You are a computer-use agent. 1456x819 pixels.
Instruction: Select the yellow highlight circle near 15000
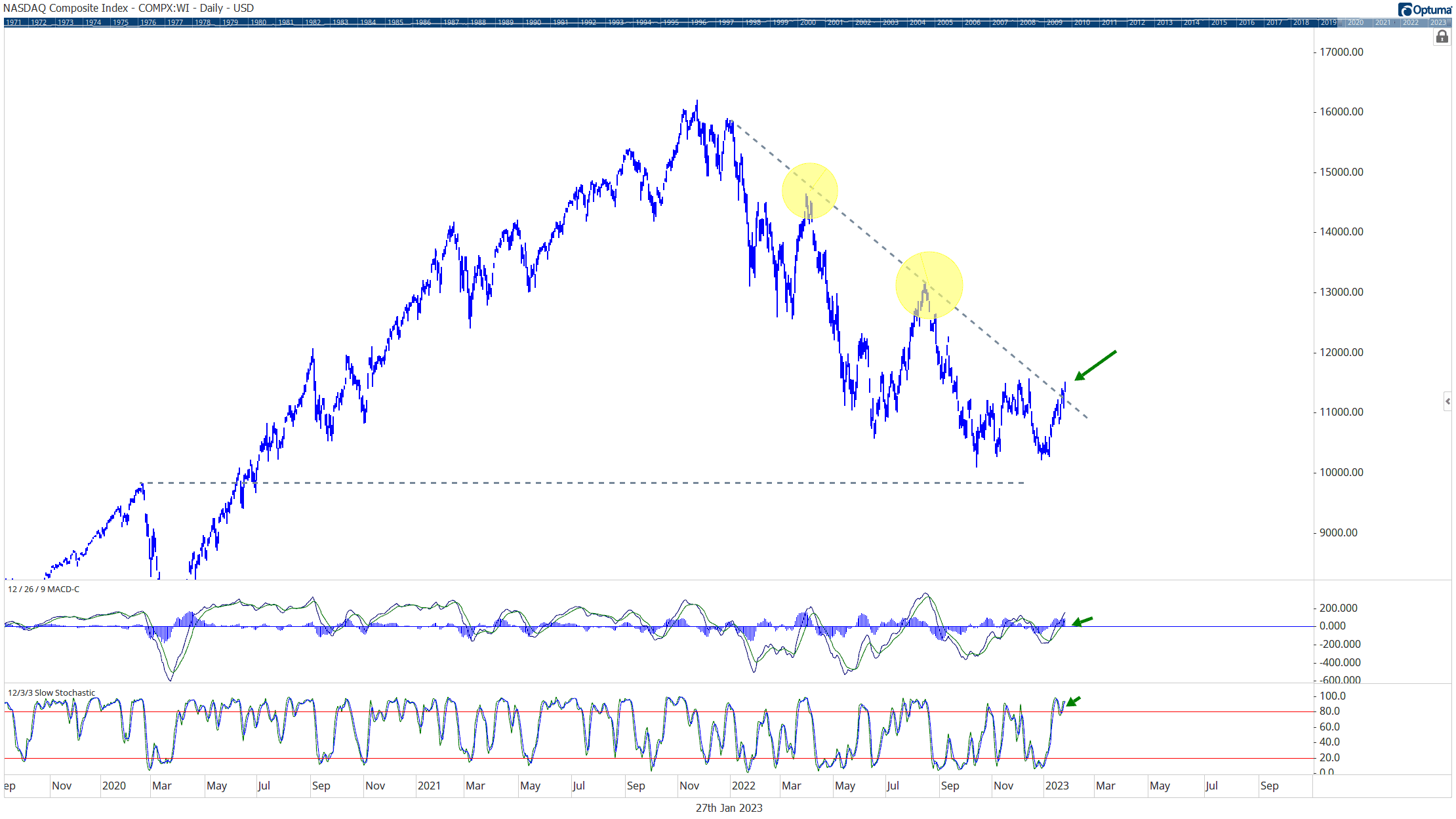810,191
